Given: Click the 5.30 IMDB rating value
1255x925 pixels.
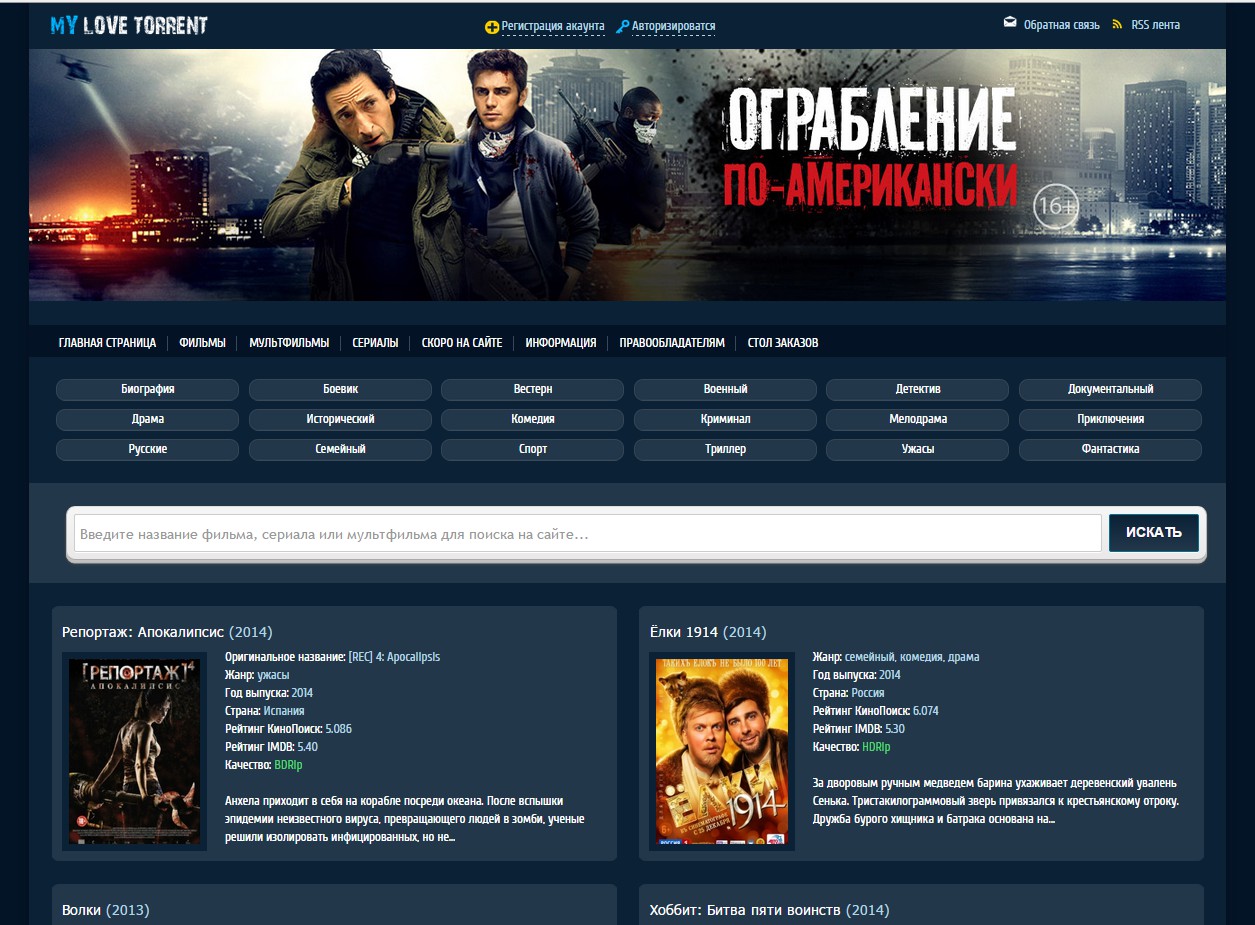Looking at the screenshot, I should [x=895, y=729].
